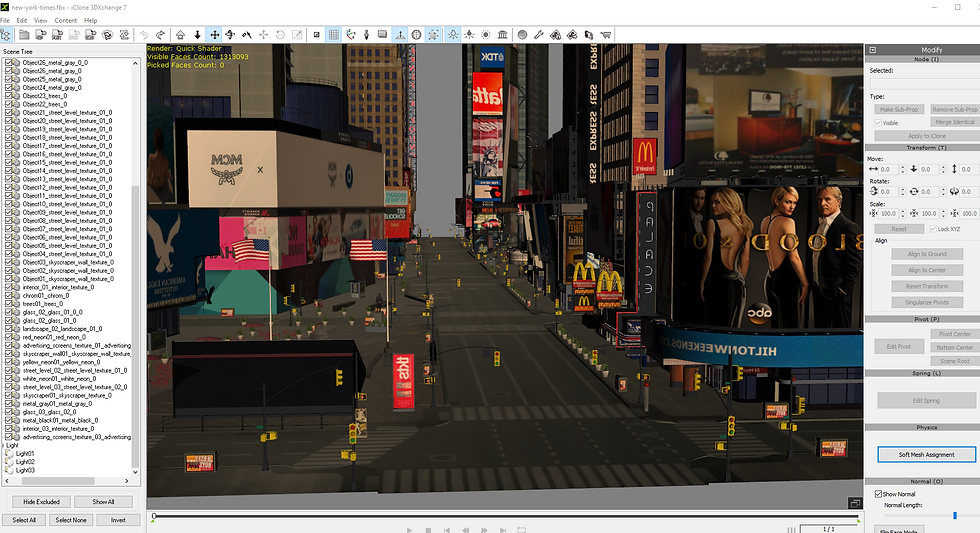The width and height of the screenshot is (980, 533).
Task: Open the Content menu
Action: (66, 21)
